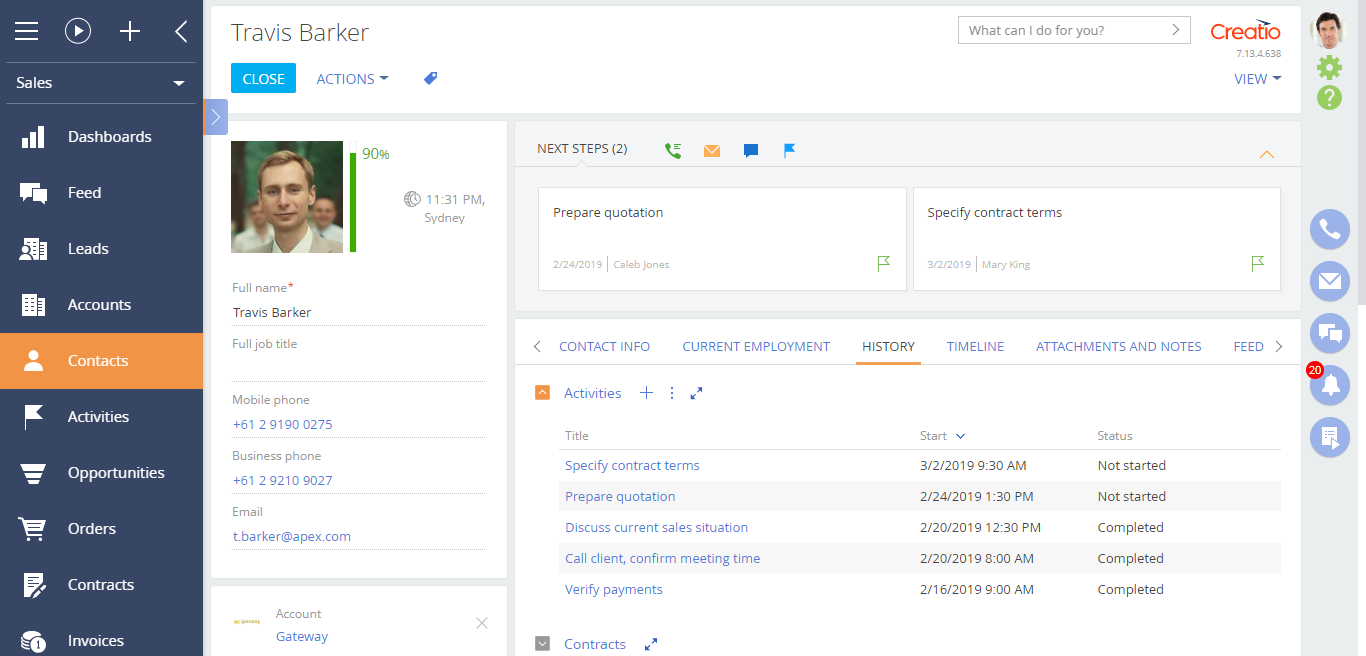Expand the Sales workplace selector
Image resolution: width=1366 pixels, height=656 pixels.
coord(101,83)
